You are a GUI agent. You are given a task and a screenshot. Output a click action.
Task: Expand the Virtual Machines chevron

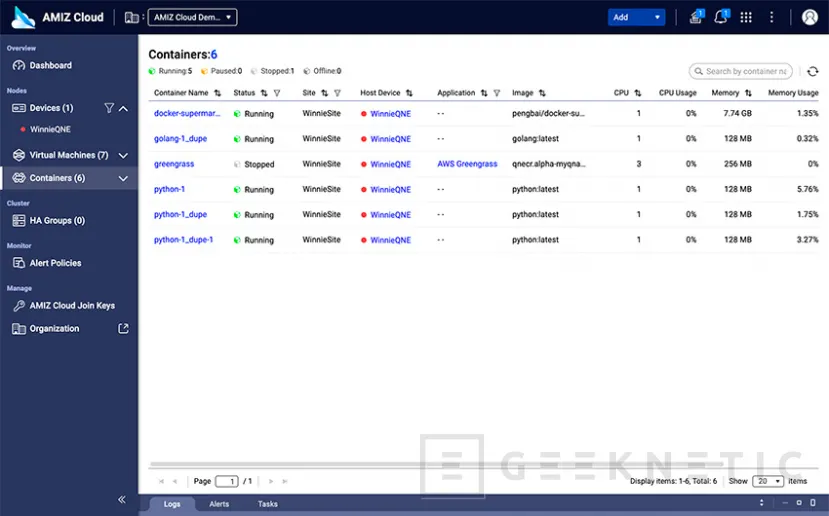pyautogui.click(x=123, y=155)
